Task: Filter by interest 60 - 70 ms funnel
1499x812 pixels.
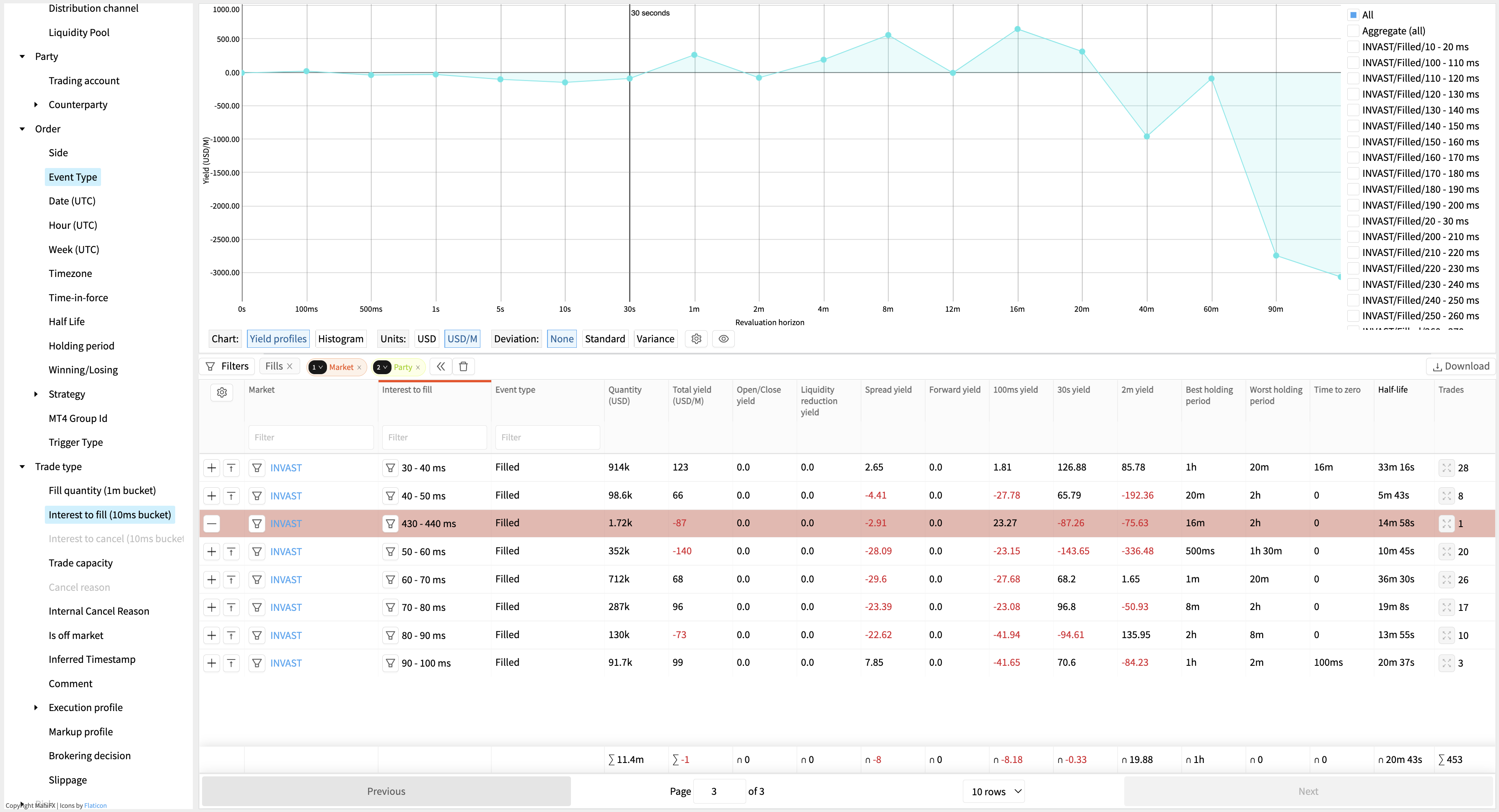Action: tap(390, 579)
